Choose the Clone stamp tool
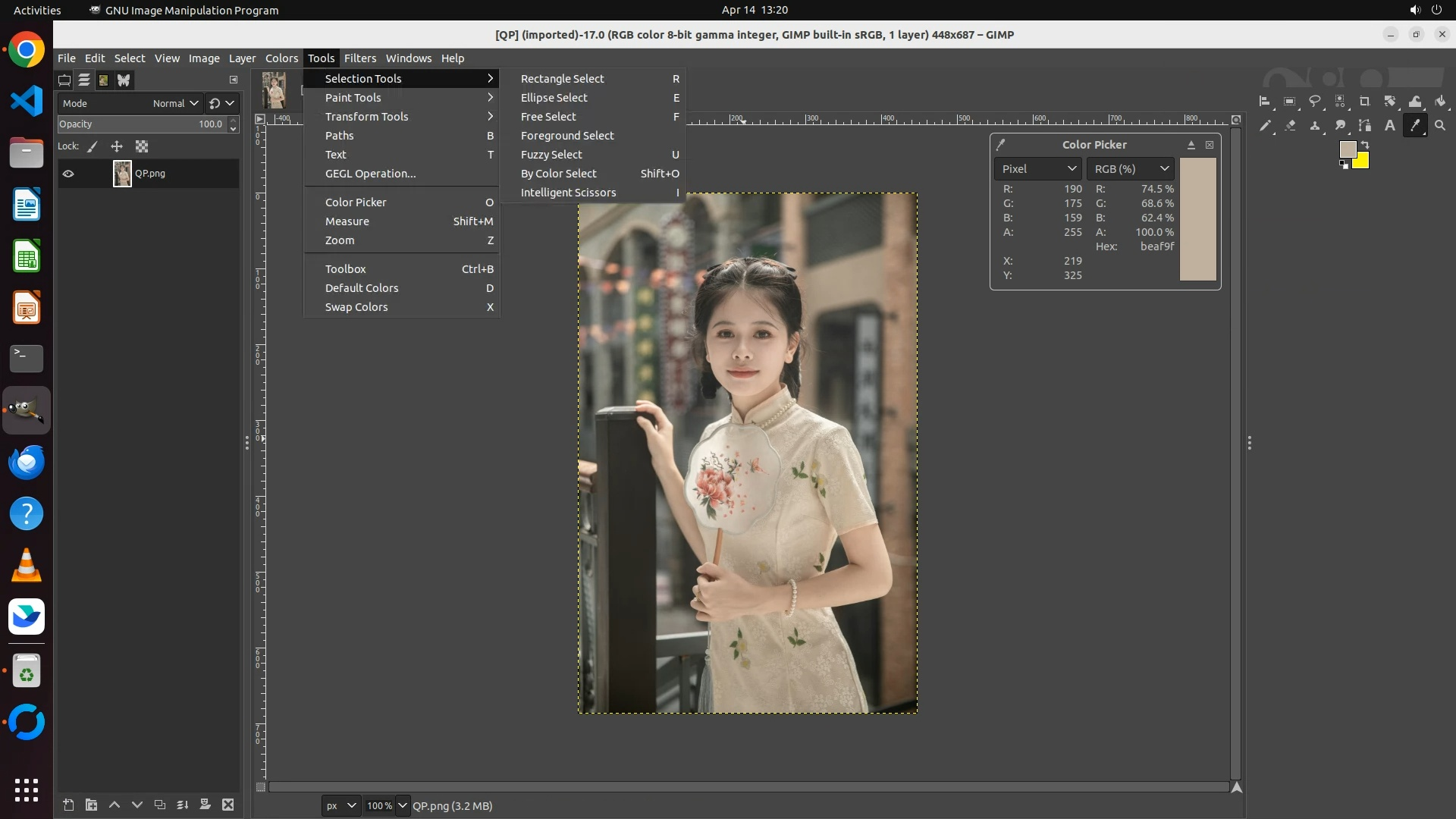This screenshot has height=819, width=1456. point(1315,126)
